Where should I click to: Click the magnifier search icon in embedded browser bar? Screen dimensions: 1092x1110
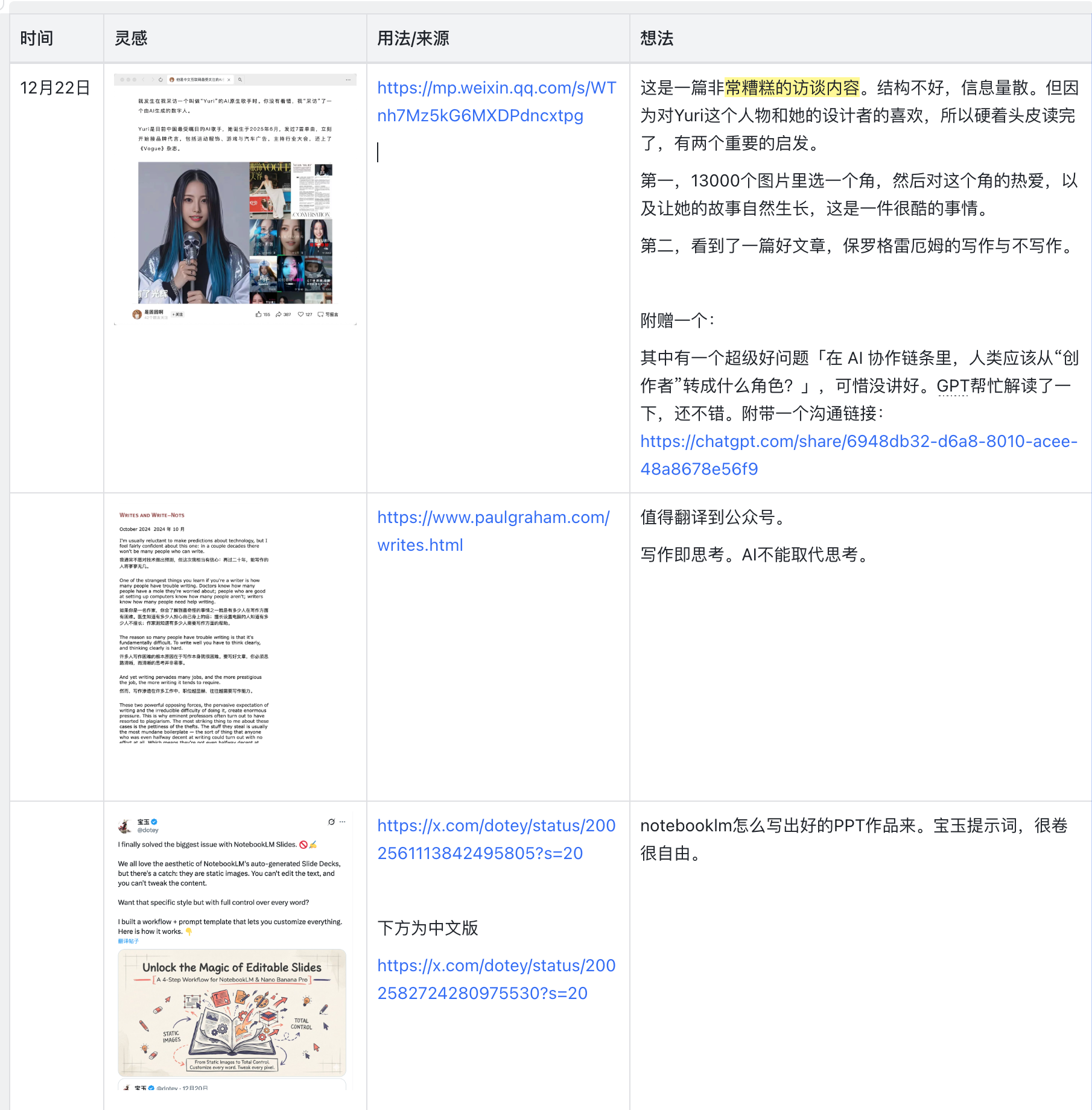point(240,80)
